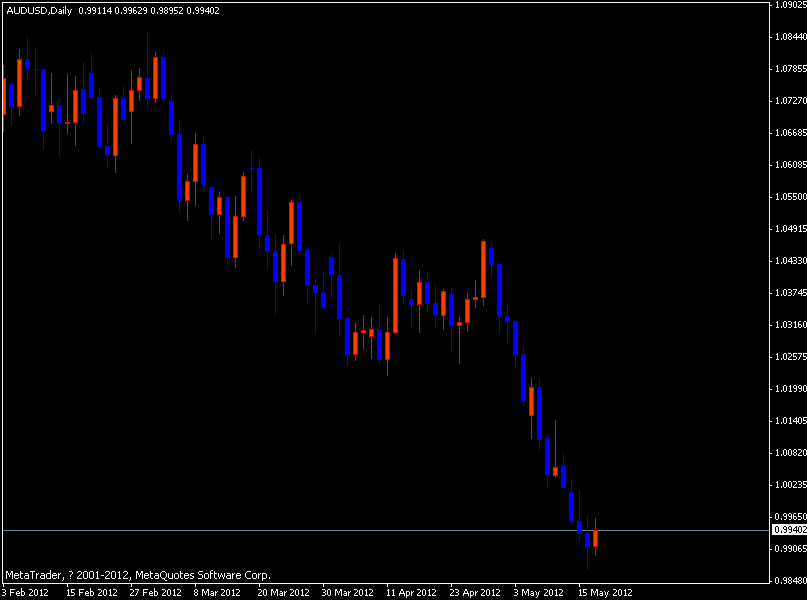
Task: Click the 1.07855 price axis label
Action: (791, 69)
